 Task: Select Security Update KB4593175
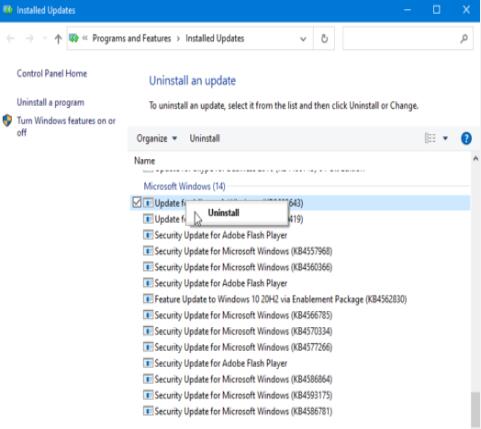click(x=237, y=395)
